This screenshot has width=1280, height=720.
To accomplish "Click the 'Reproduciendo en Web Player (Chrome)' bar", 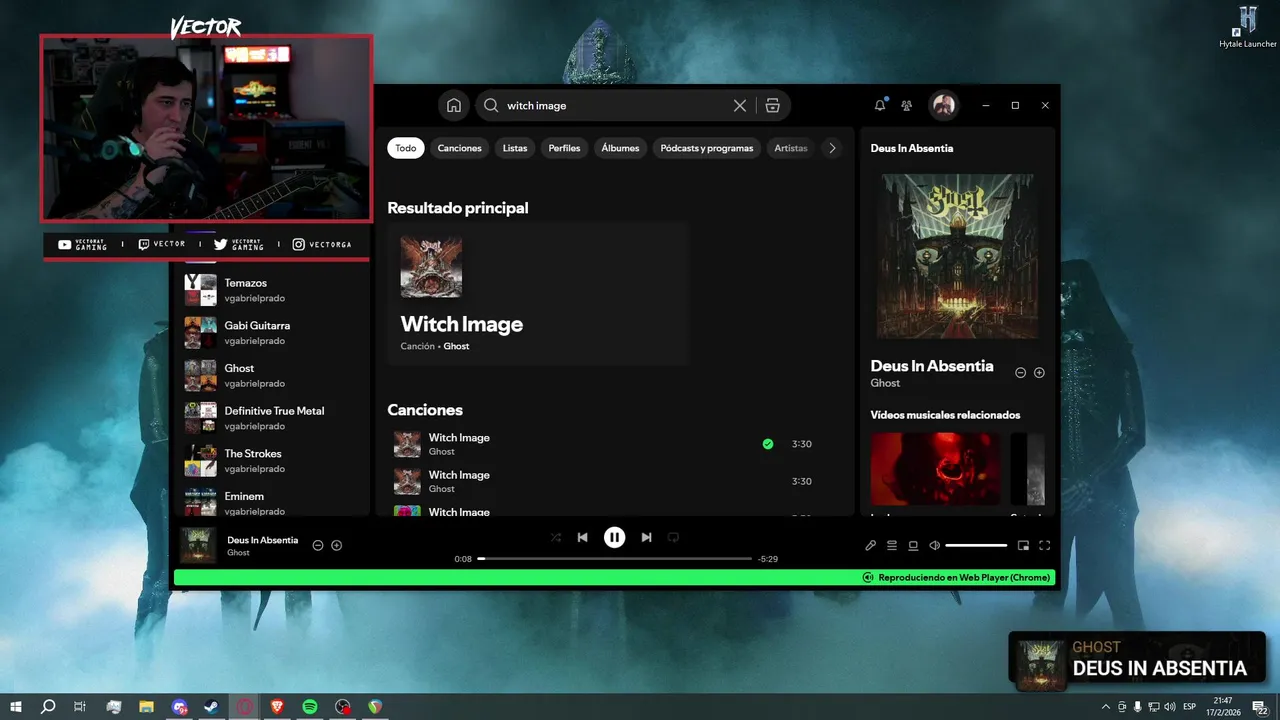I will pyautogui.click(x=614, y=577).
